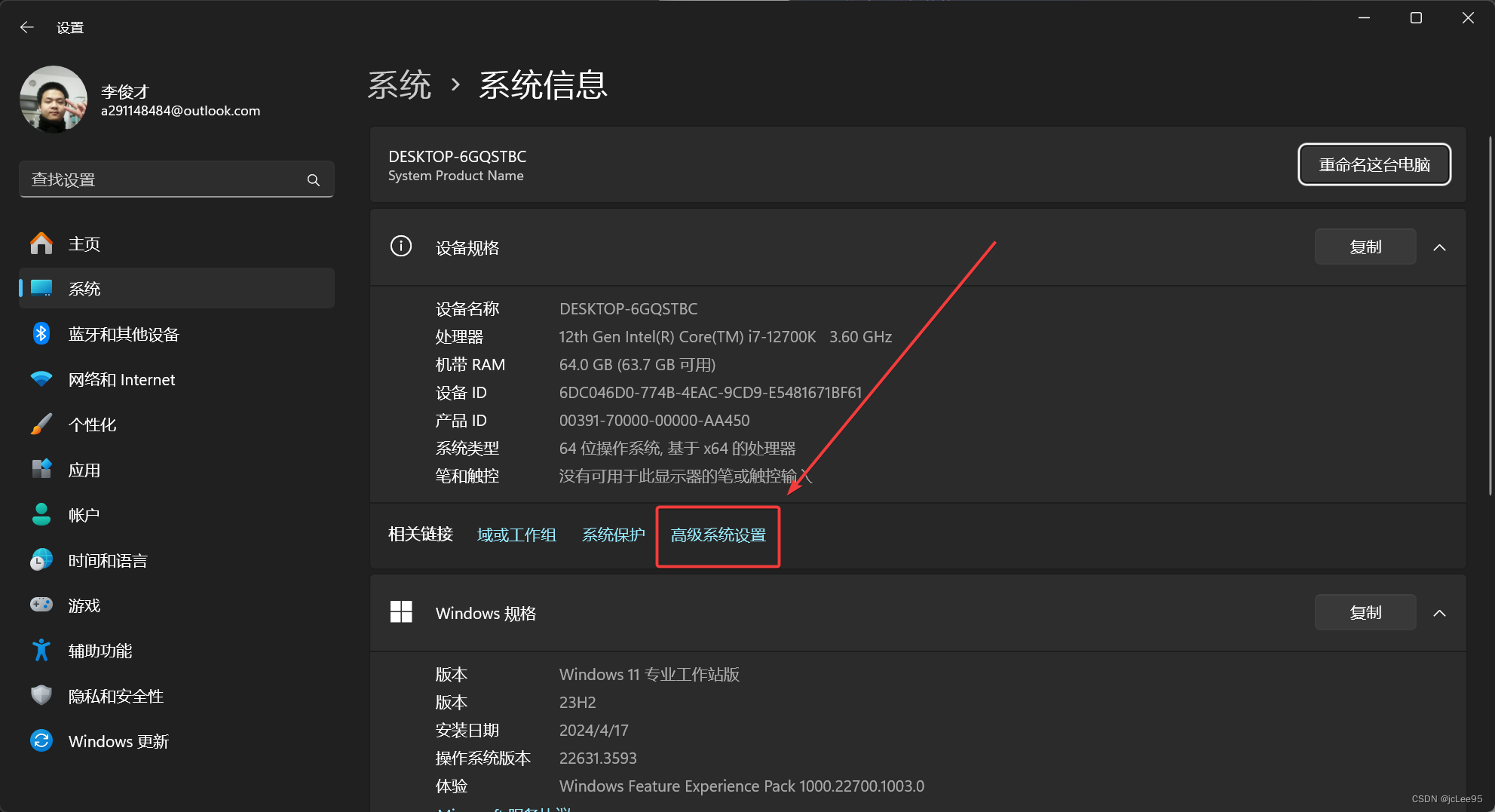1495x812 pixels.
Task: Click the Windows Update refresh icon
Action: tap(41, 740)
